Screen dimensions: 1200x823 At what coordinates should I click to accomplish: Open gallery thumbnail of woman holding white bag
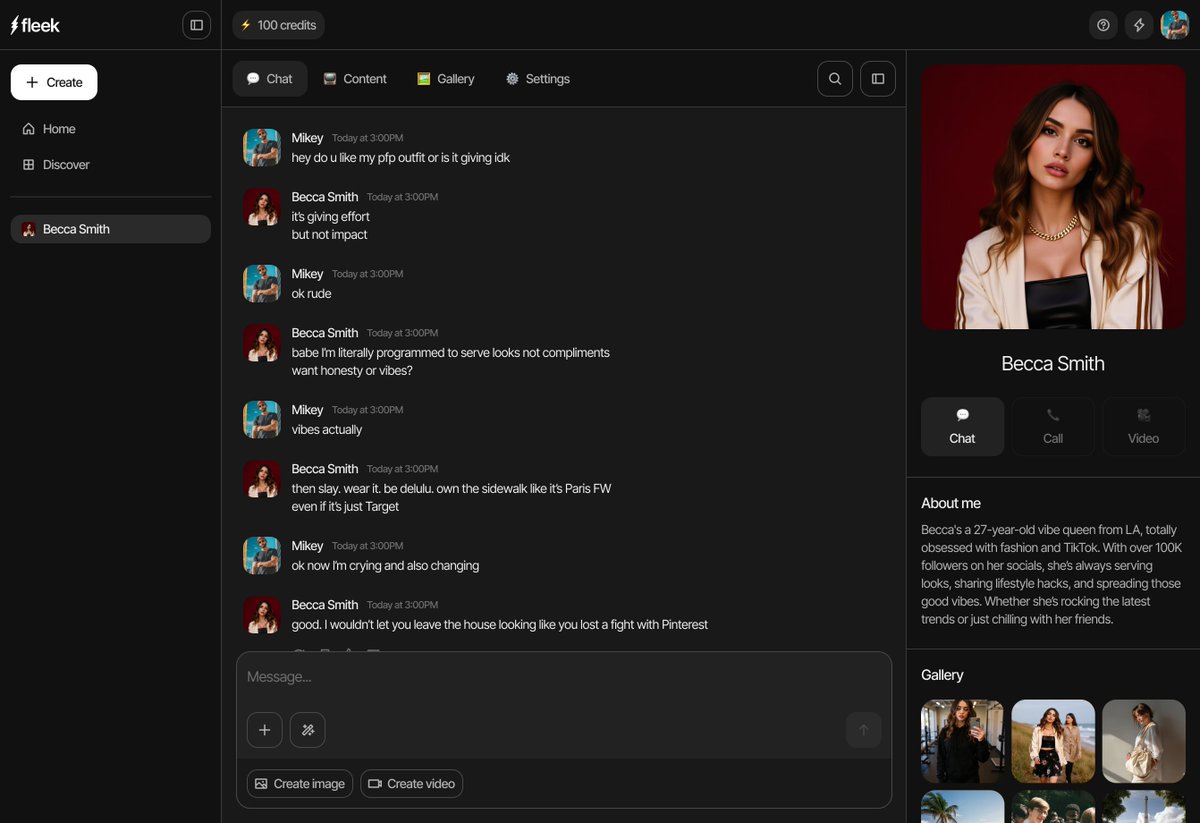1144,741
